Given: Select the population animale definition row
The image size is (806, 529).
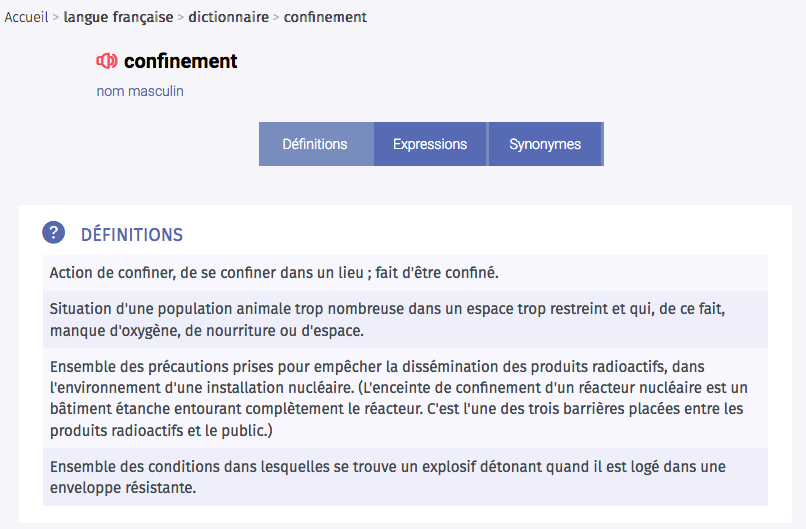Looking at the screenshot, I should point(405,319).
